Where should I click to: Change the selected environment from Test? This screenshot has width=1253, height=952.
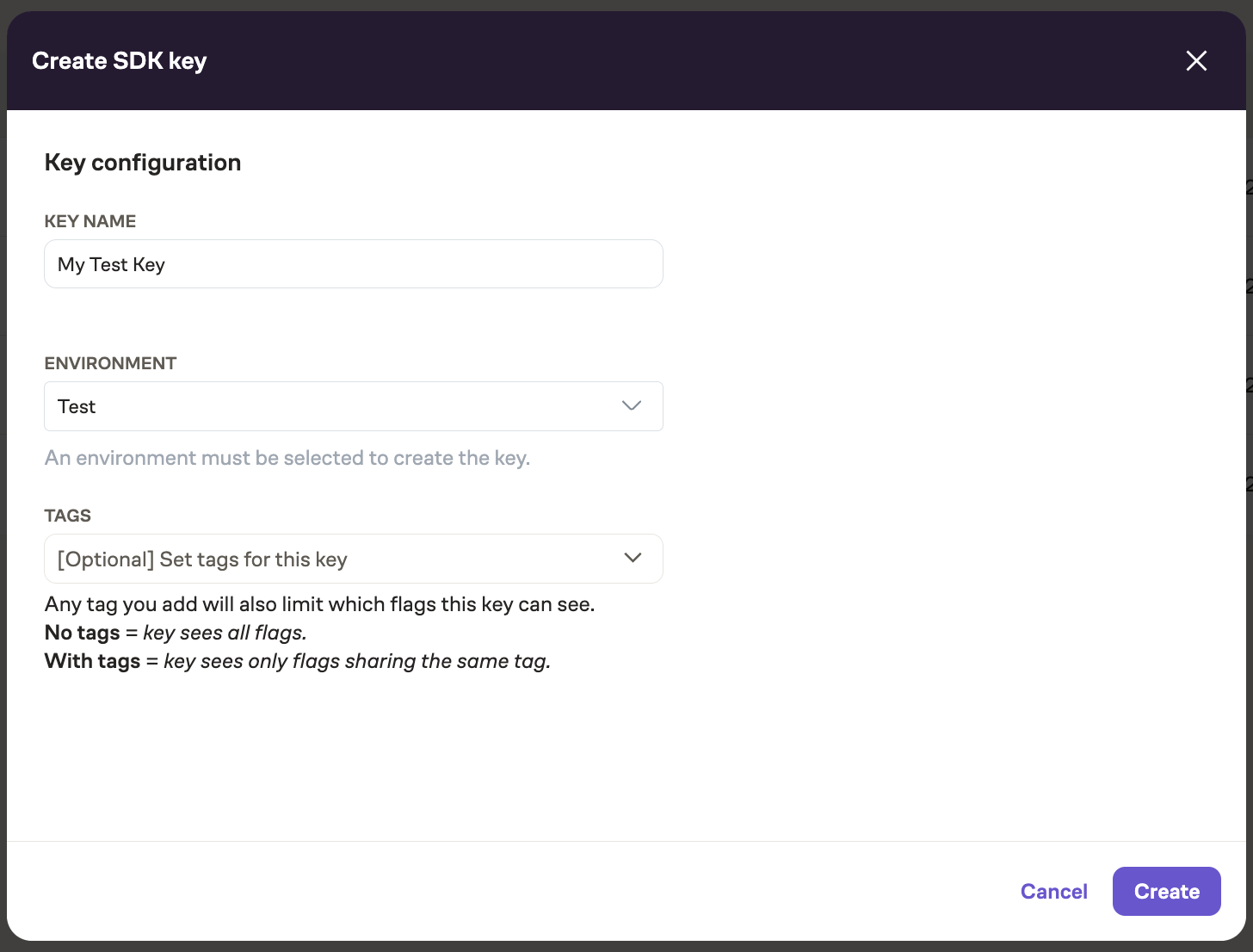[x=353, y=405]
